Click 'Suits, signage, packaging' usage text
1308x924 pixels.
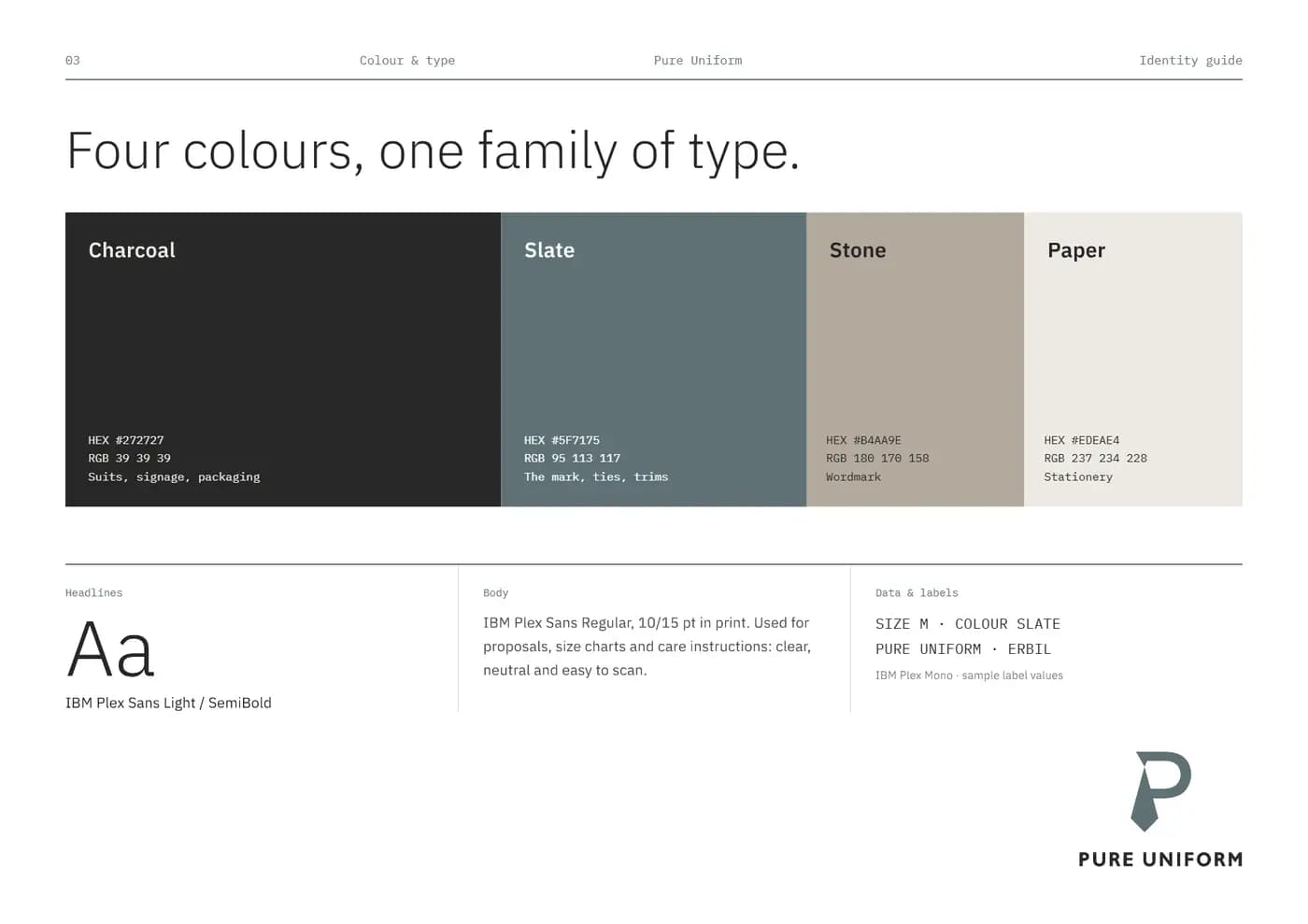[175, 476]
